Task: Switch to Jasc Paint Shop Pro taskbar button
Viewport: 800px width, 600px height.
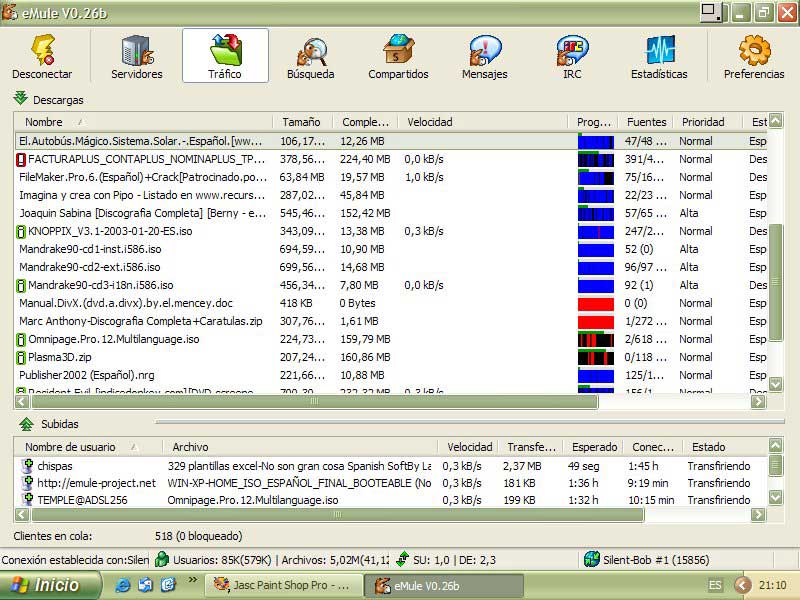Action: tap(284, 585)
